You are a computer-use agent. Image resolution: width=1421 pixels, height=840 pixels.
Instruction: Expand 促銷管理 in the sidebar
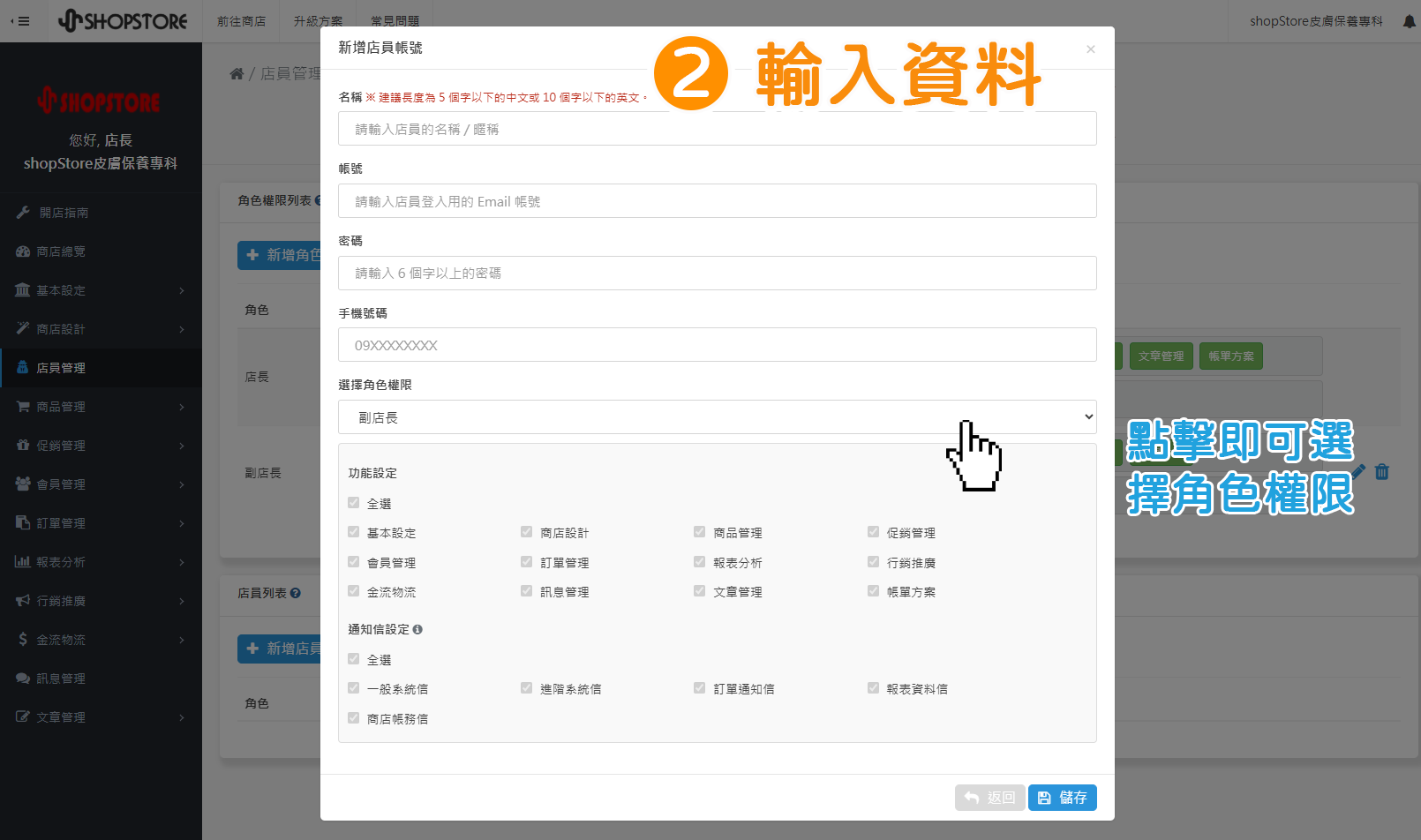tap(101, 446)
